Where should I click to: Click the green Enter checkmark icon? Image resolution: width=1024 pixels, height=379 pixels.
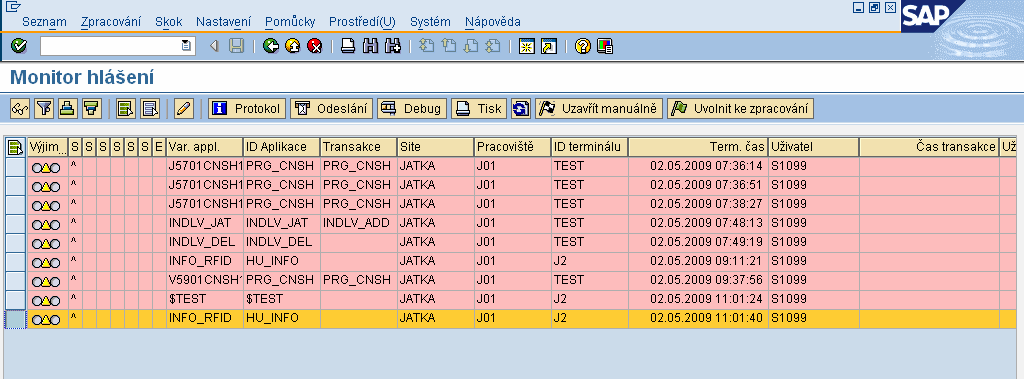tap(19, 46)
